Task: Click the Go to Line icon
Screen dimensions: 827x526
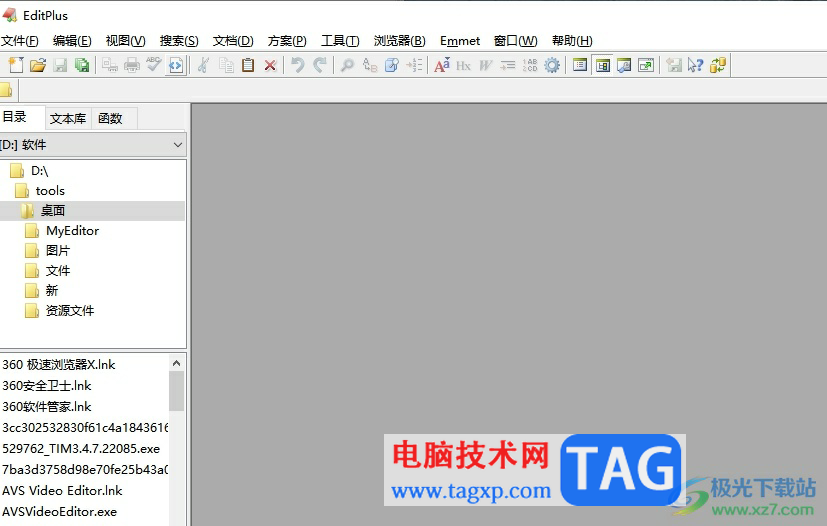Action: coord(414,65)
